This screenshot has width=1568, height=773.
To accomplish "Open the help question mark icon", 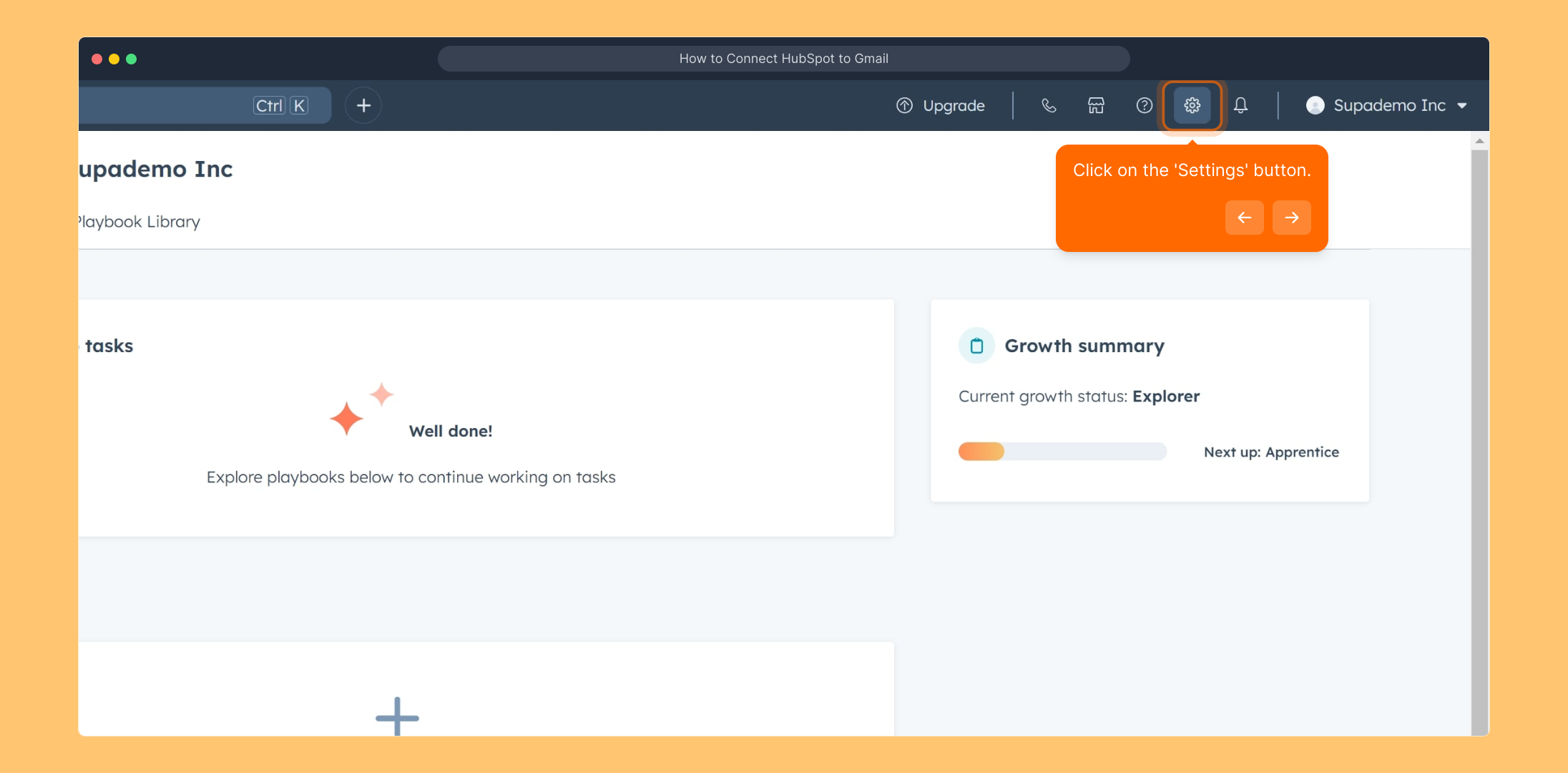I will pyautogui.click(x=1144, y=106).
